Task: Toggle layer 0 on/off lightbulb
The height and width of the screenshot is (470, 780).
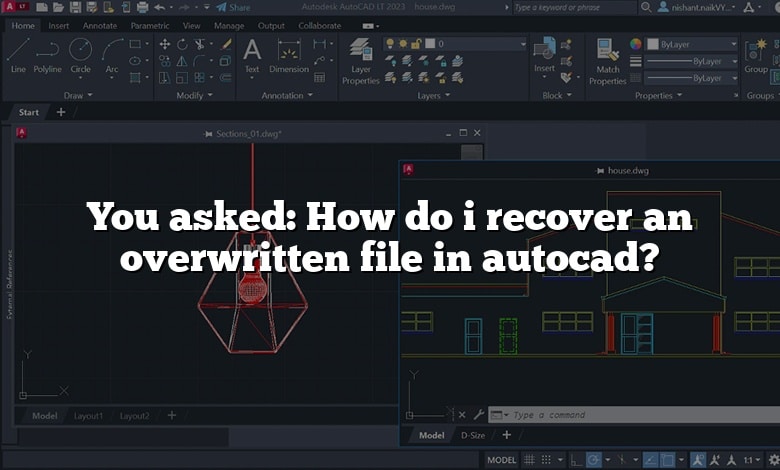Action: pos(390,44)
